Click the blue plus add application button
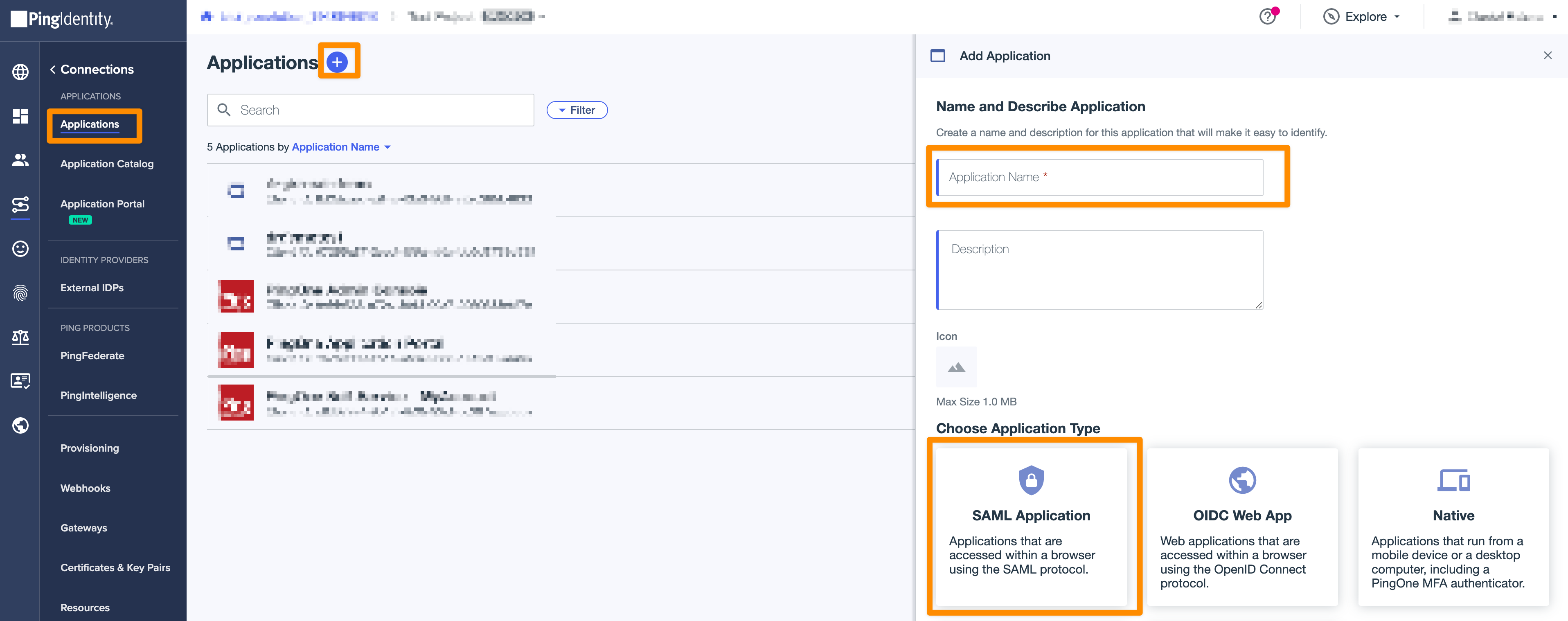Screen dimensions: 1568x621 (337, 61)
